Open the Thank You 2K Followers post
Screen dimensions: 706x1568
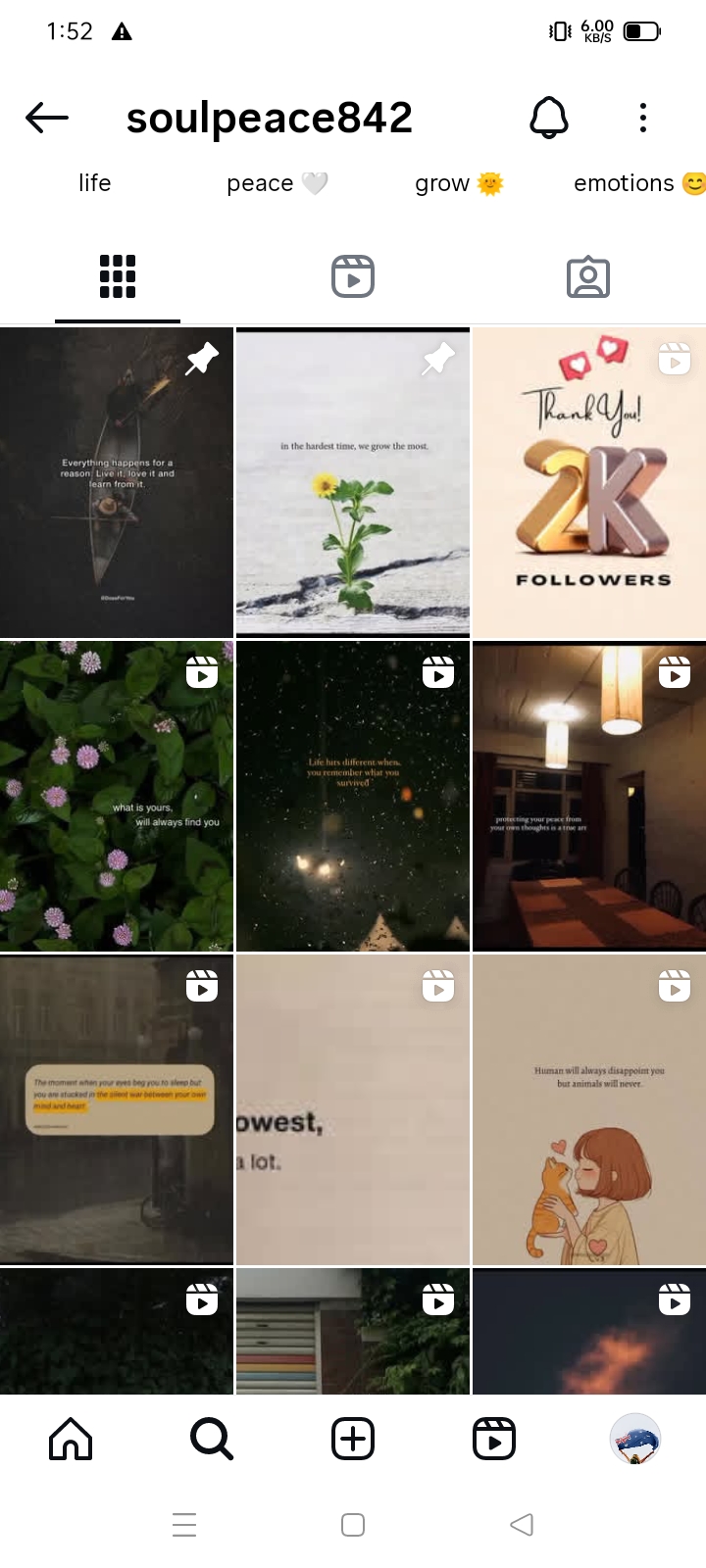[x=589, y=483]
